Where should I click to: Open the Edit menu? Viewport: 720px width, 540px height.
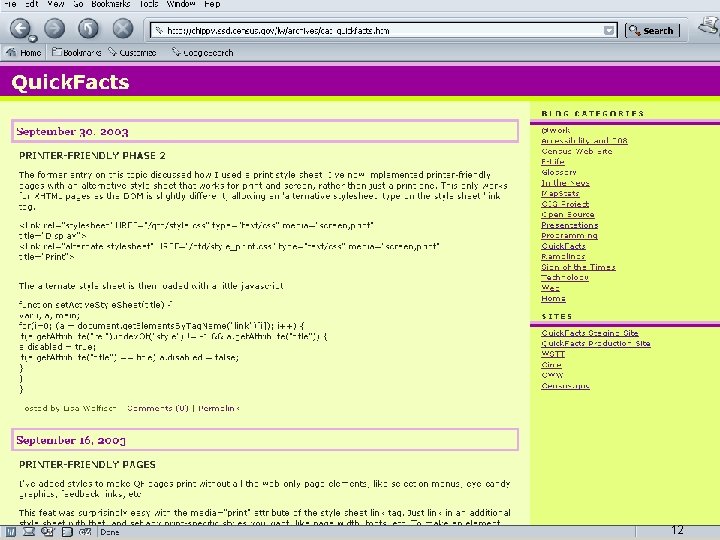pos(31,4)
